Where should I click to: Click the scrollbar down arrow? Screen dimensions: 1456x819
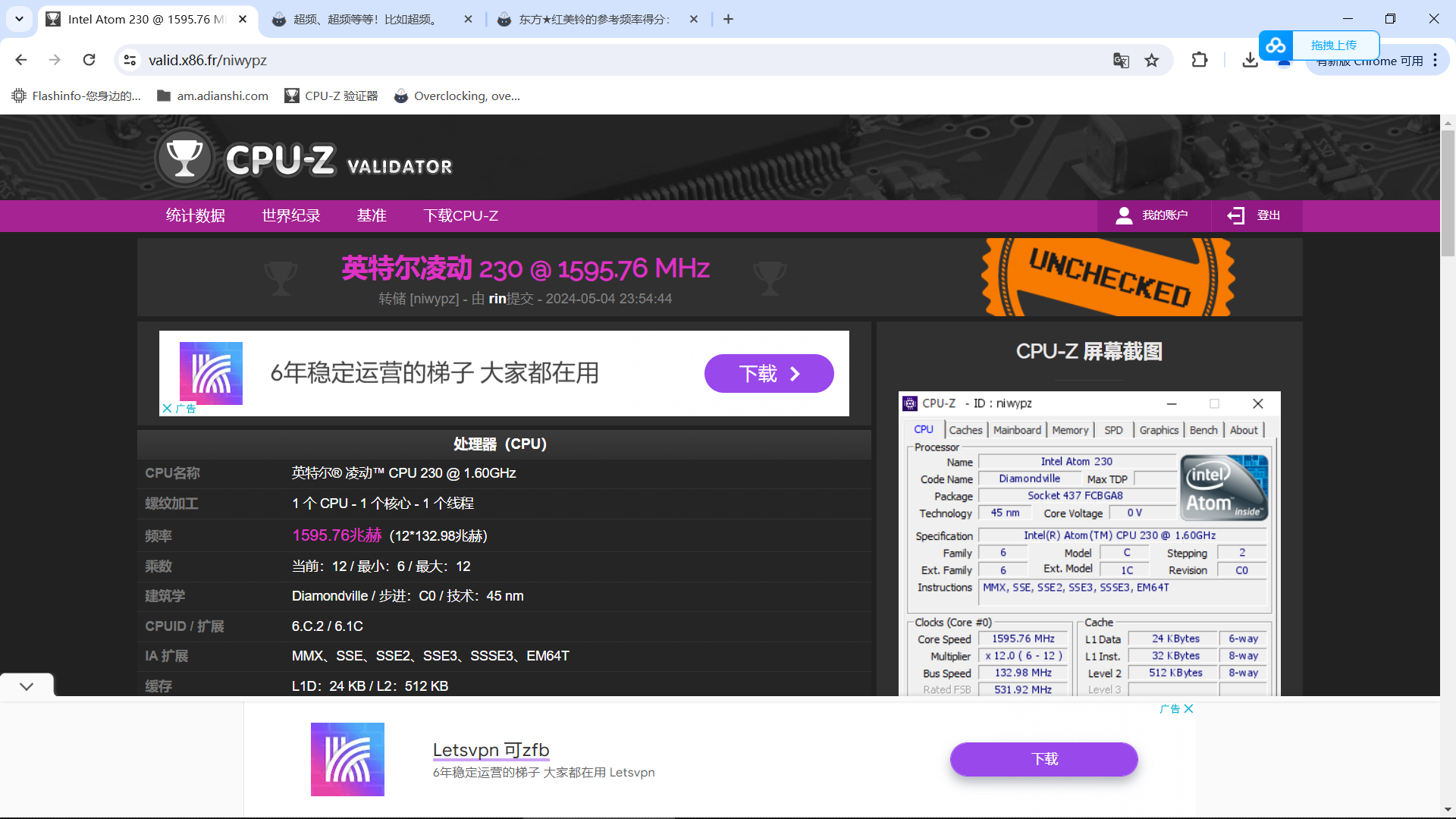click(1448, 810)
